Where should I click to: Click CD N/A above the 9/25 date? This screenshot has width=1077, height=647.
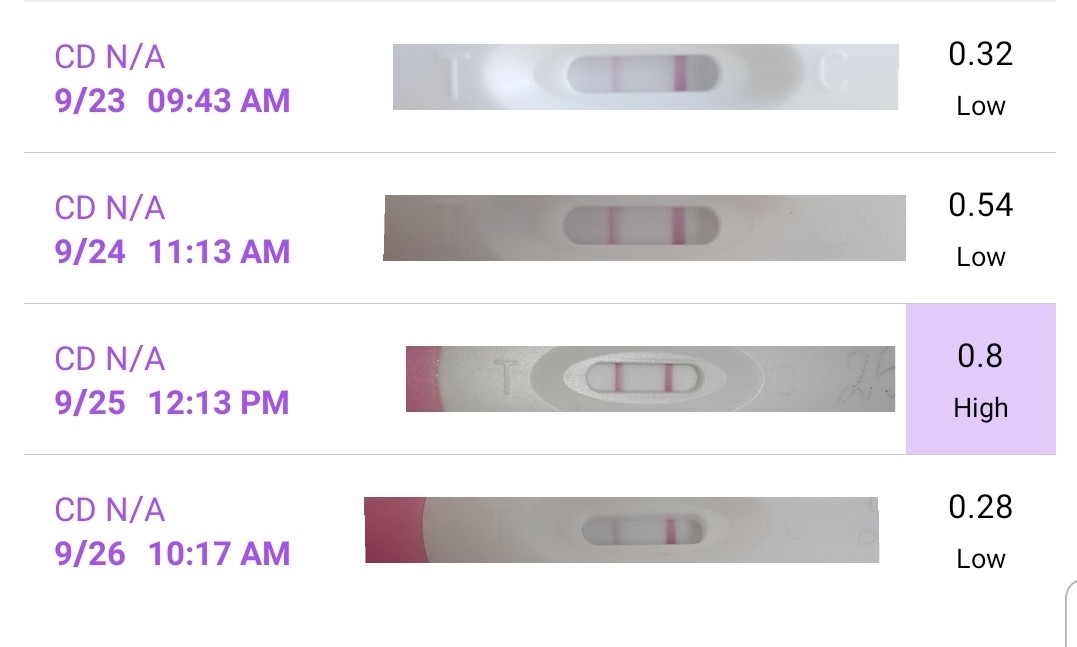(x=110, y=359)
